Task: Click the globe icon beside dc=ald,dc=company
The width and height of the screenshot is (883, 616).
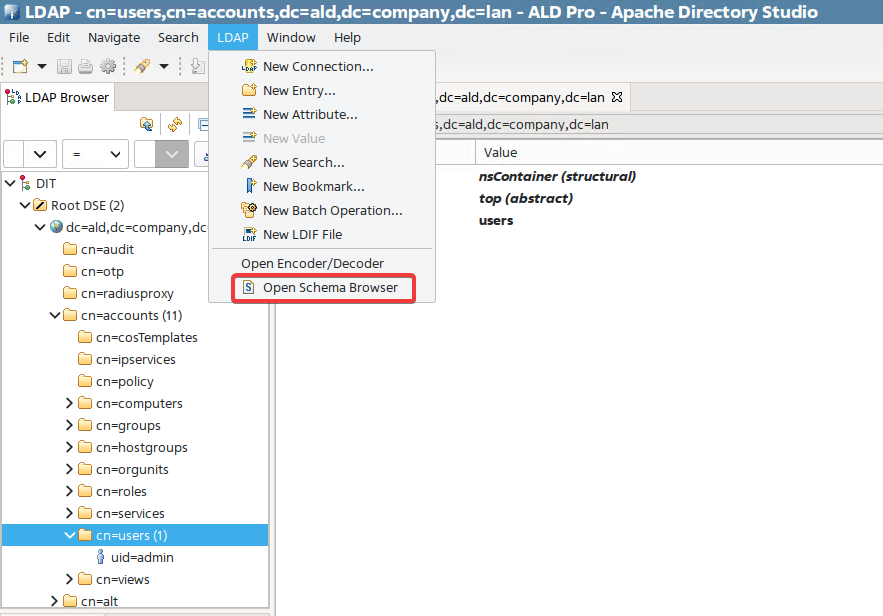Action: click(56, 227)
